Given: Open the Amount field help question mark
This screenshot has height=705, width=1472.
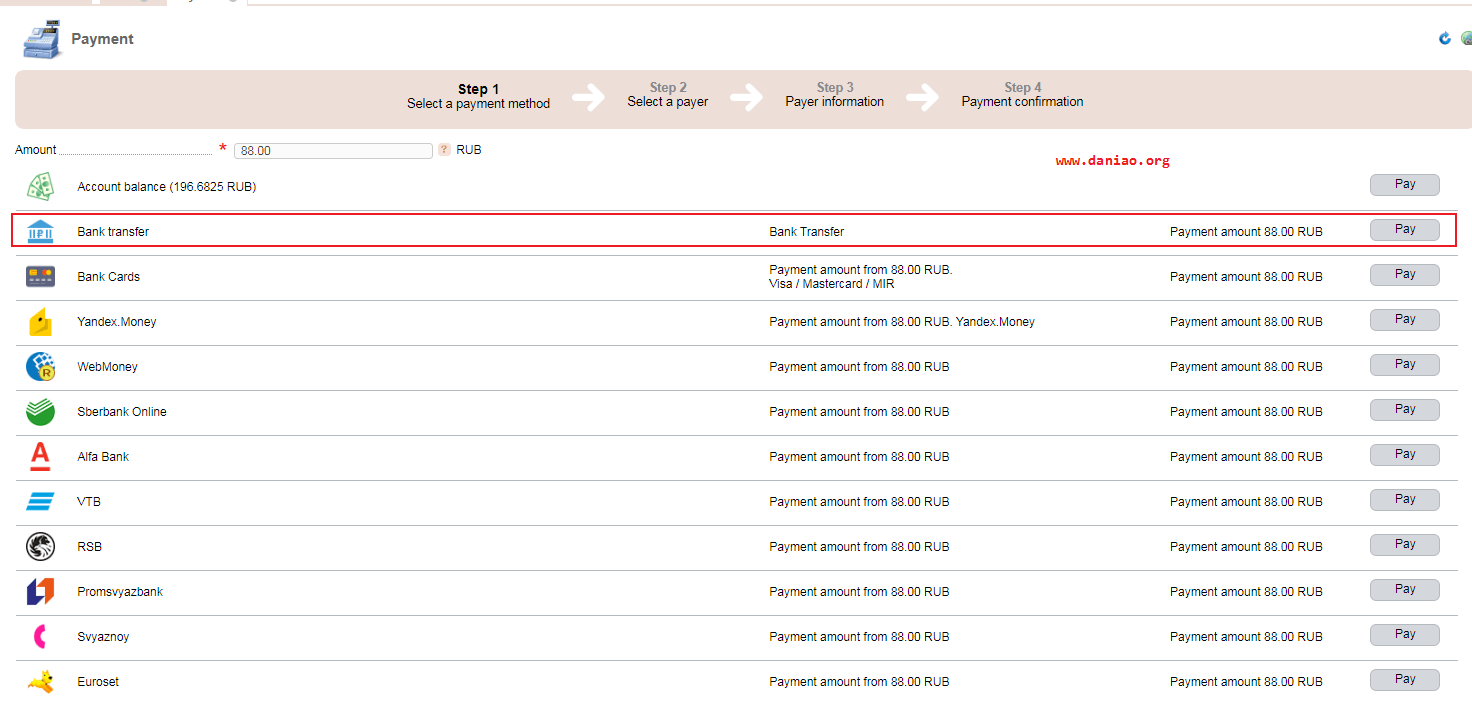Looking at the screenshot, I should pyautogui.click(x=444, y=150).
